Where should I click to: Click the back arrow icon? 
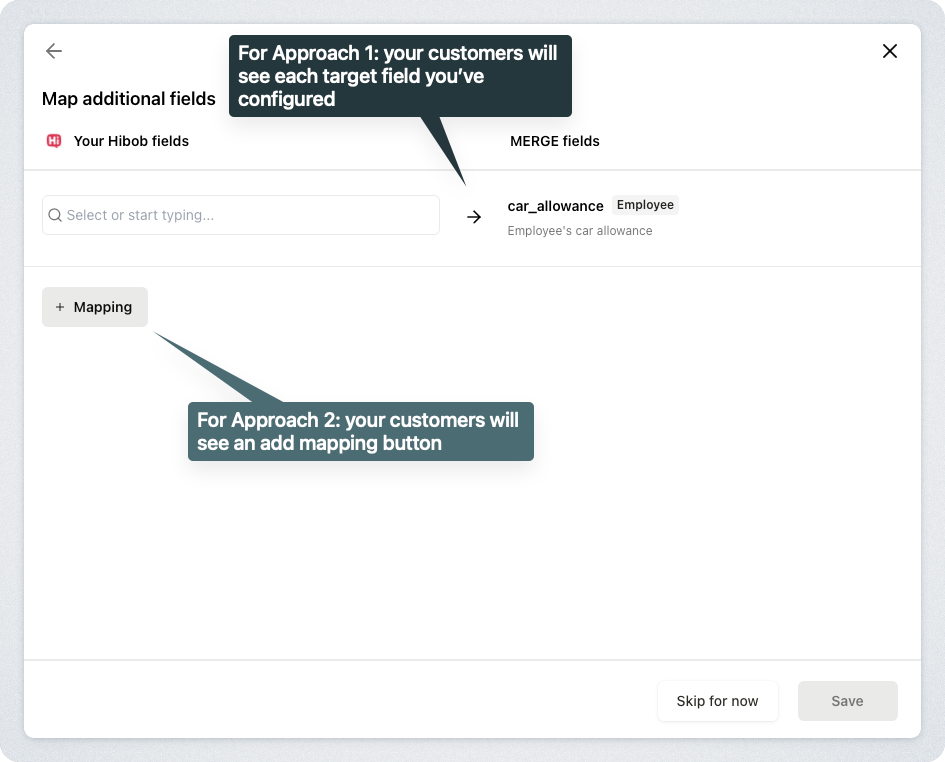point(54,51)
